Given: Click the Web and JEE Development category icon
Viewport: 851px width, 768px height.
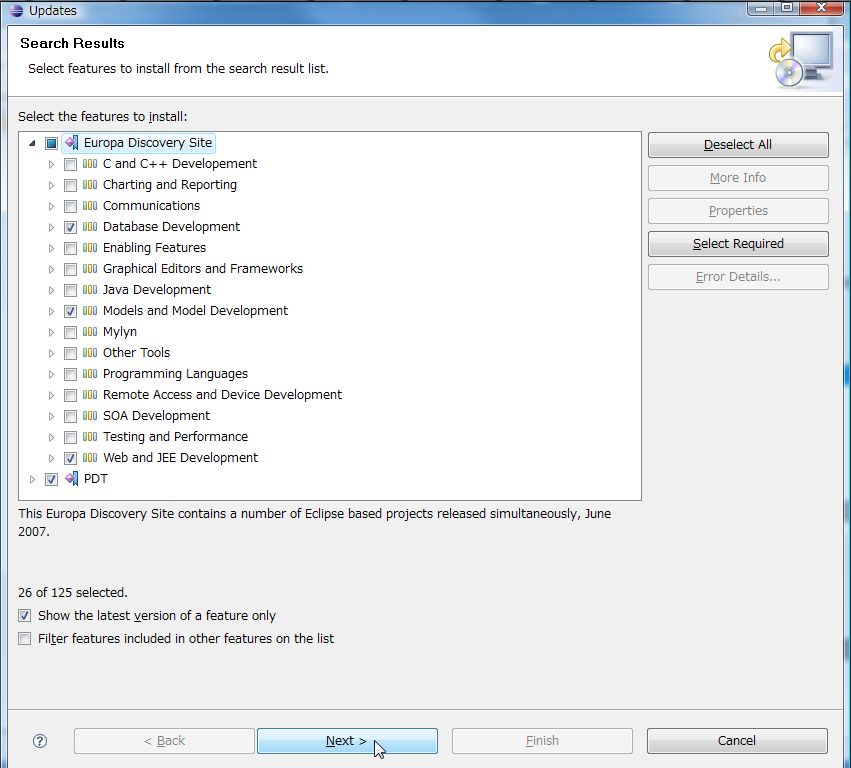Looking at the screenshot, I should click(x=90, y=458).
